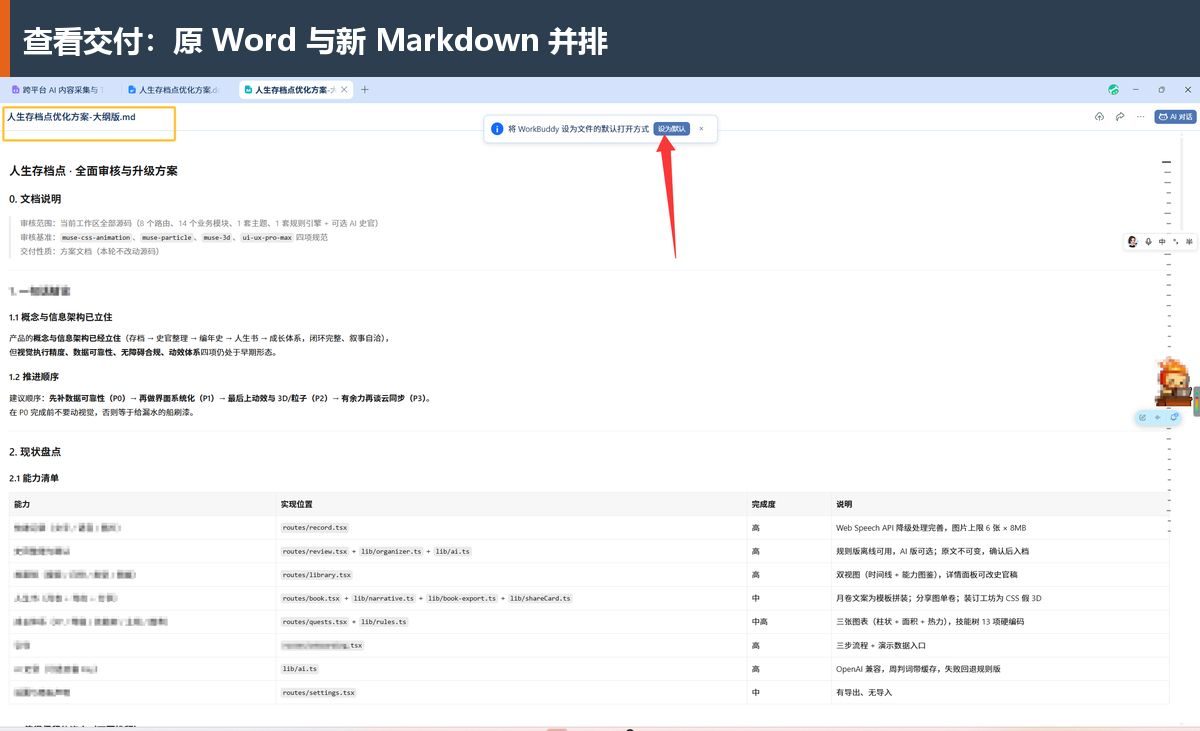Toggle the punctuation mode in the IME toolbar
This screenshot has width=1200, height=731.
click(1176, 241)
